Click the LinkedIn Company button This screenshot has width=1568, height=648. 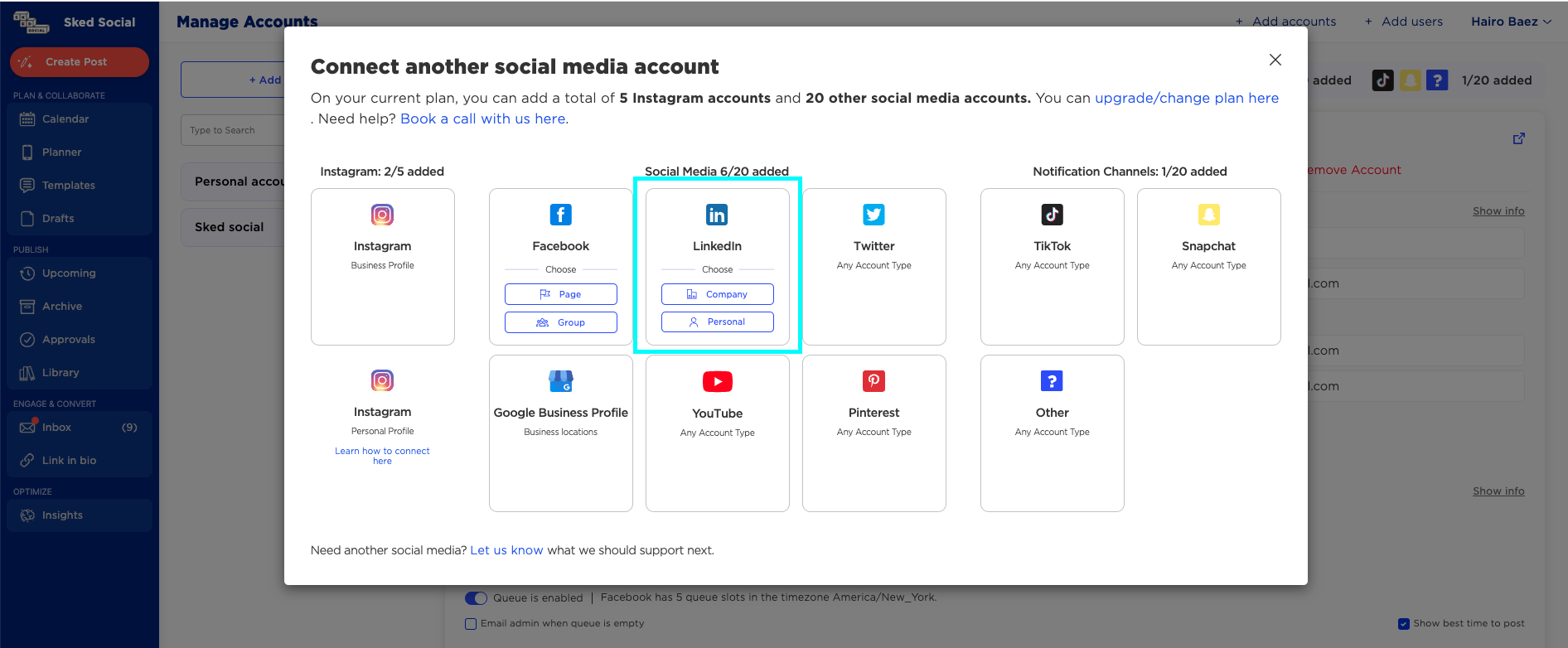(x=718, y=294)
